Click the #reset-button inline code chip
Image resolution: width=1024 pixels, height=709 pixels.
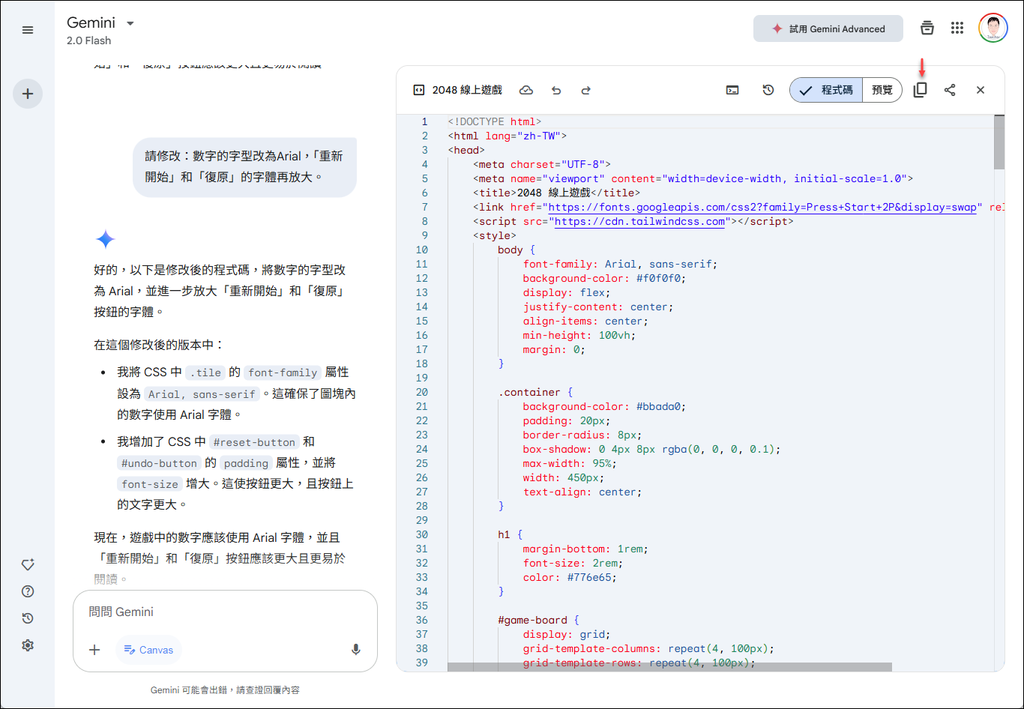point(254,442)
